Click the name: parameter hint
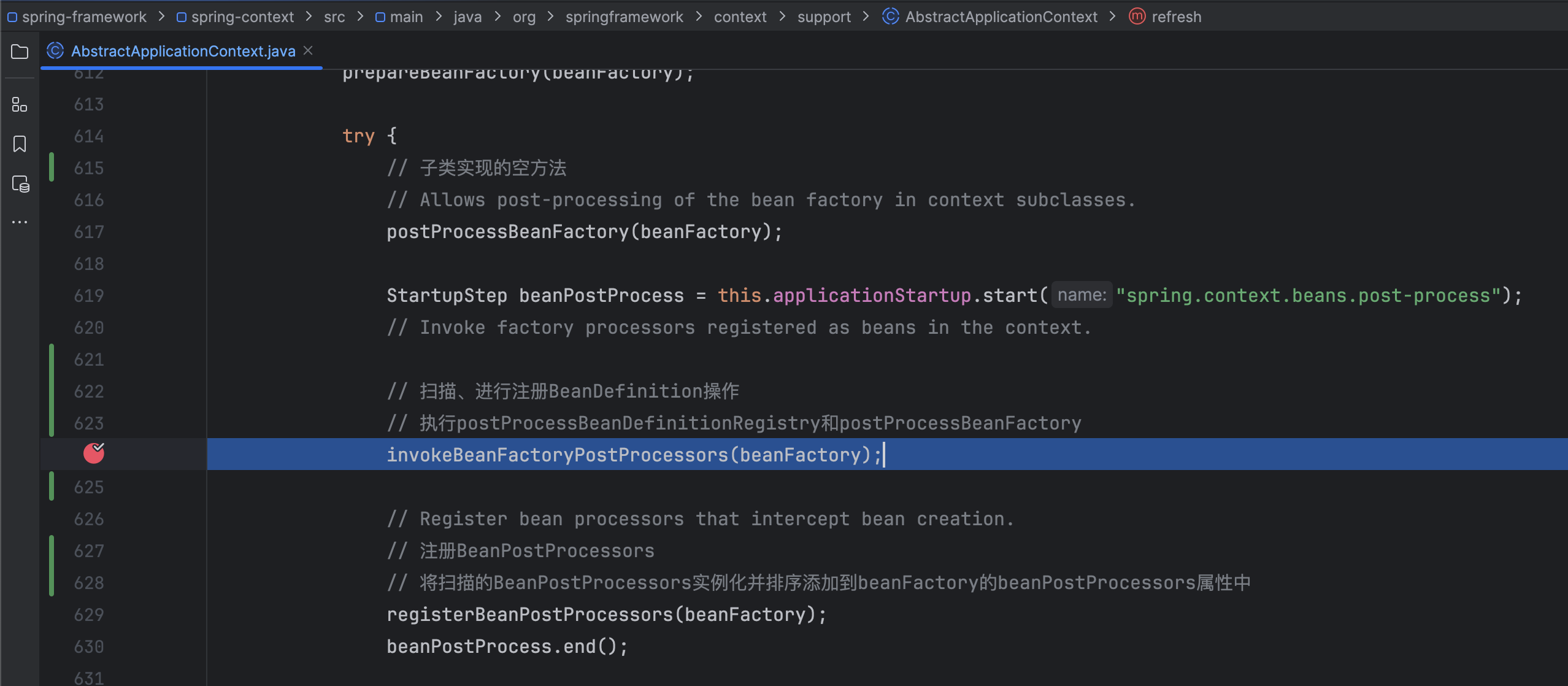This screenshot has width=1568, height=686. tap(1082, 295)
